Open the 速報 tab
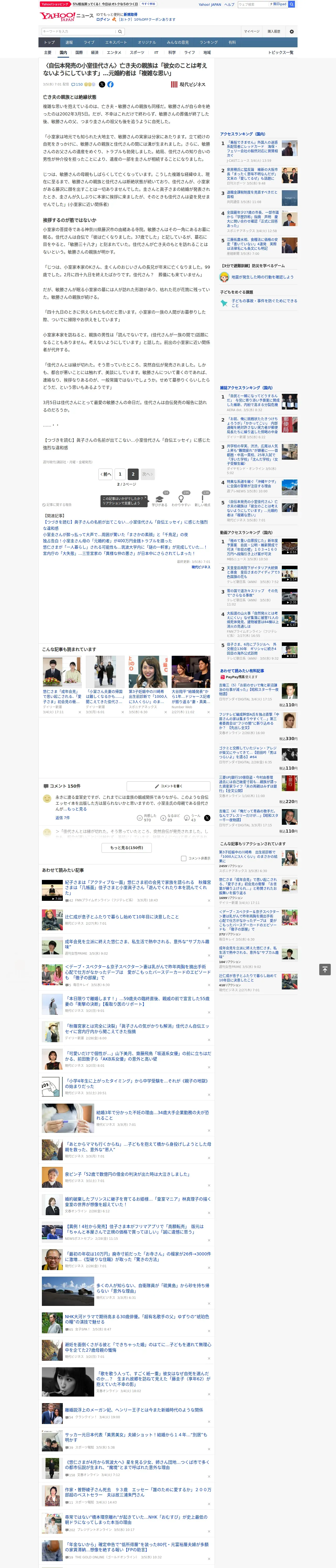The width and height of the screenshot is (336, 1568). (x=69, y=43)
